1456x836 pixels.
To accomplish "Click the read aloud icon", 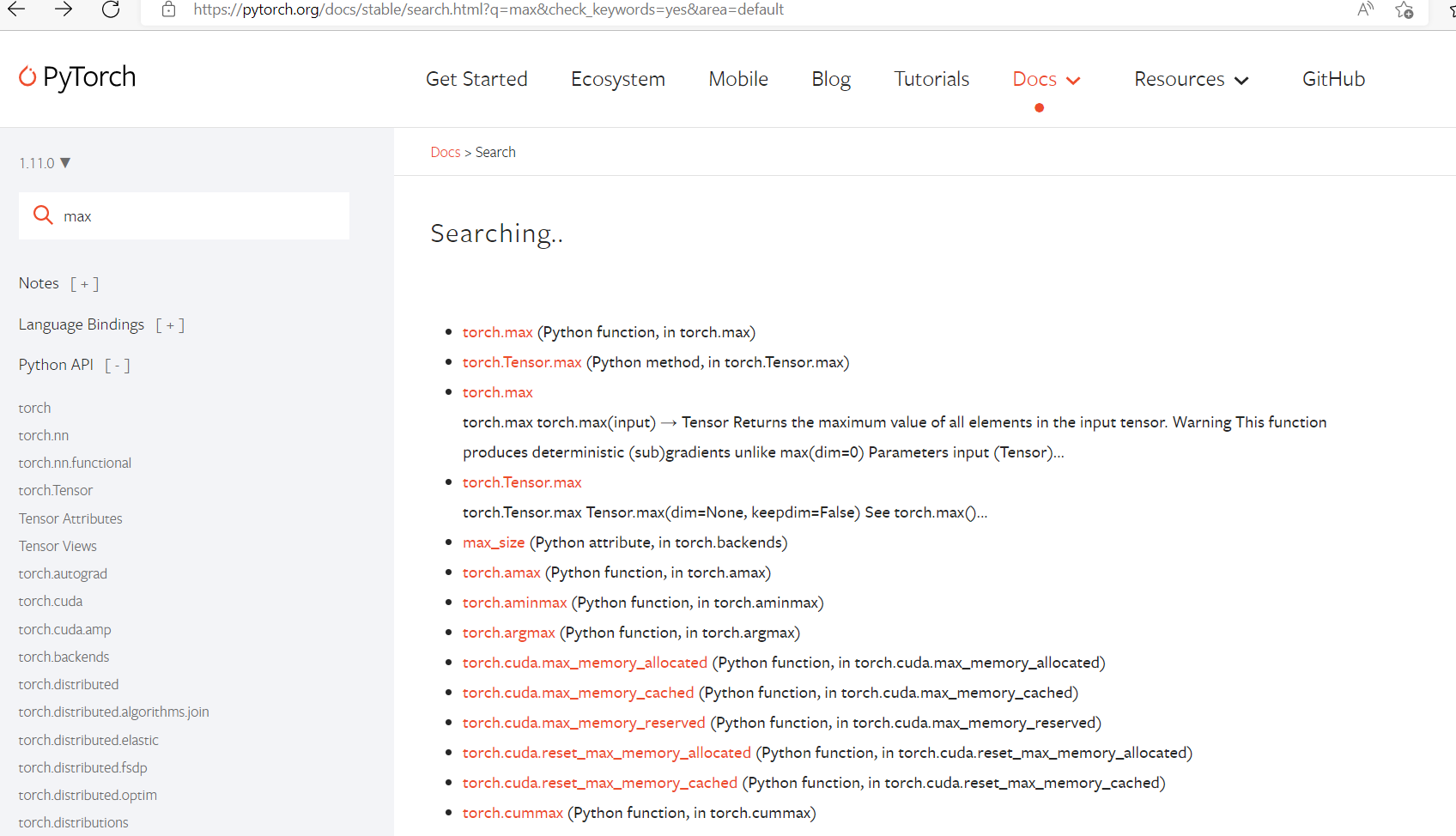I will coord(1365,9).
